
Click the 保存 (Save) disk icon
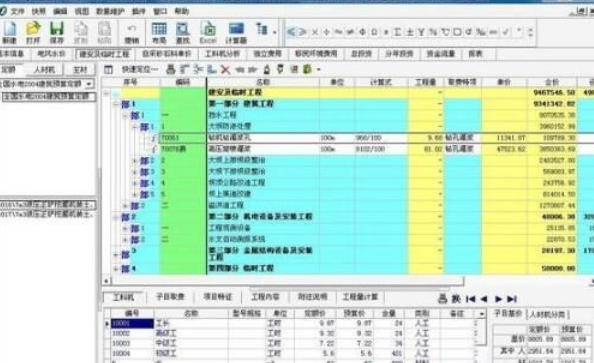point(57,32)
